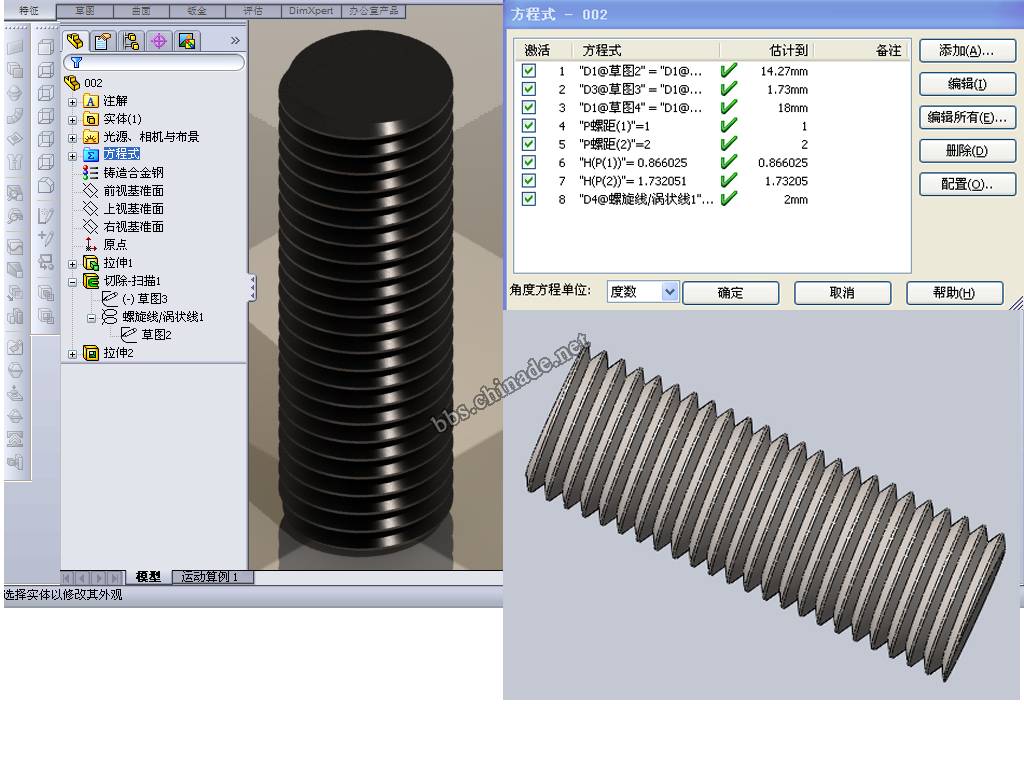Viewport: 1024px width, 768px height.
Task: Click the 螺旋线/涡状线1 helix icon
Action: tap(110, 317)
